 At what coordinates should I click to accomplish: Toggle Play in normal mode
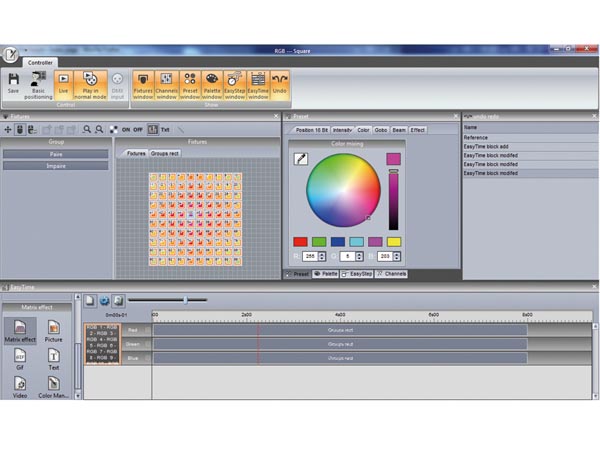[90, 85]
